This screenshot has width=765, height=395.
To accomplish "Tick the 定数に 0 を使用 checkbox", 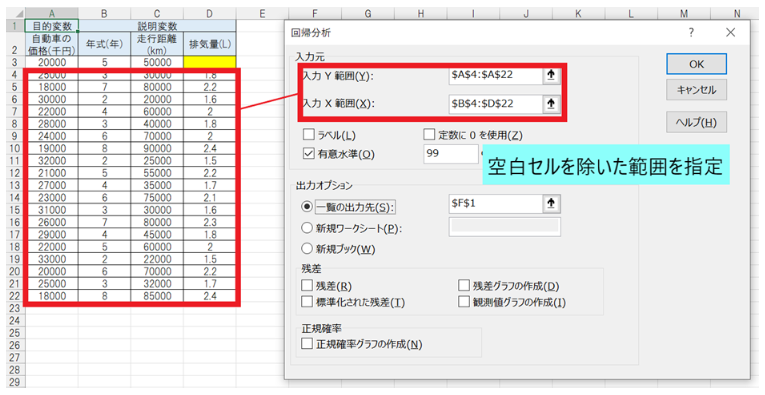I will coord(429,135).
